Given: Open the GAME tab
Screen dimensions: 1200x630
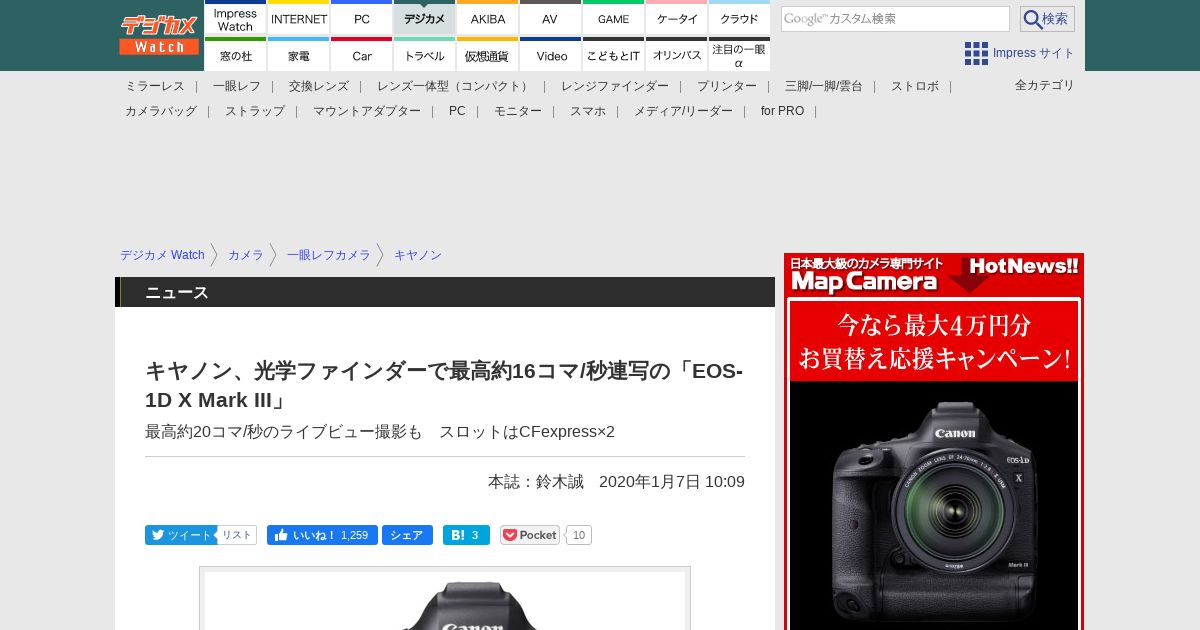Looking at the screenshot, I should [x=613, y=19].
